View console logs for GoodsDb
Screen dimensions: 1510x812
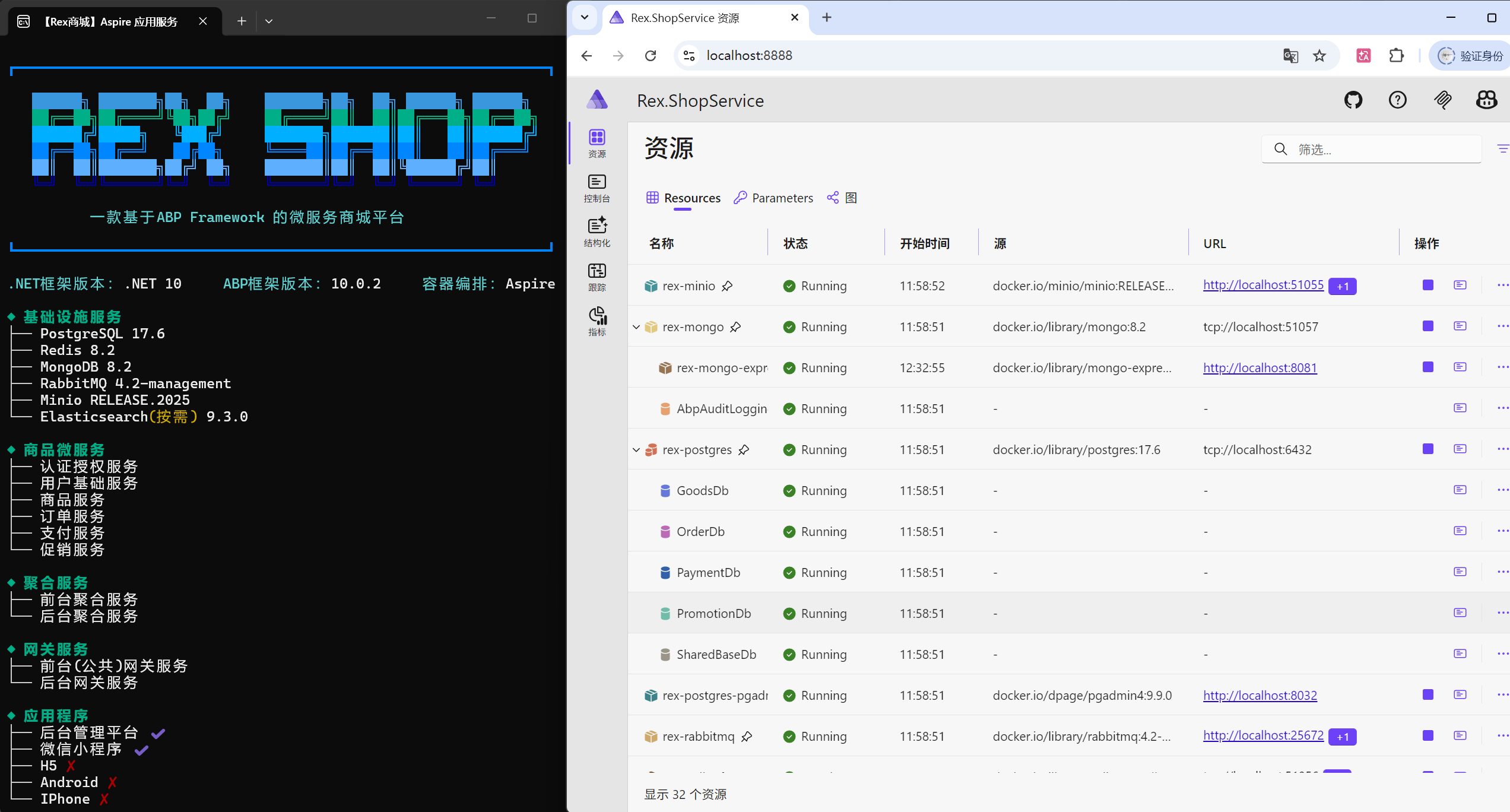pyautogui.click(x=1460, y=490)
